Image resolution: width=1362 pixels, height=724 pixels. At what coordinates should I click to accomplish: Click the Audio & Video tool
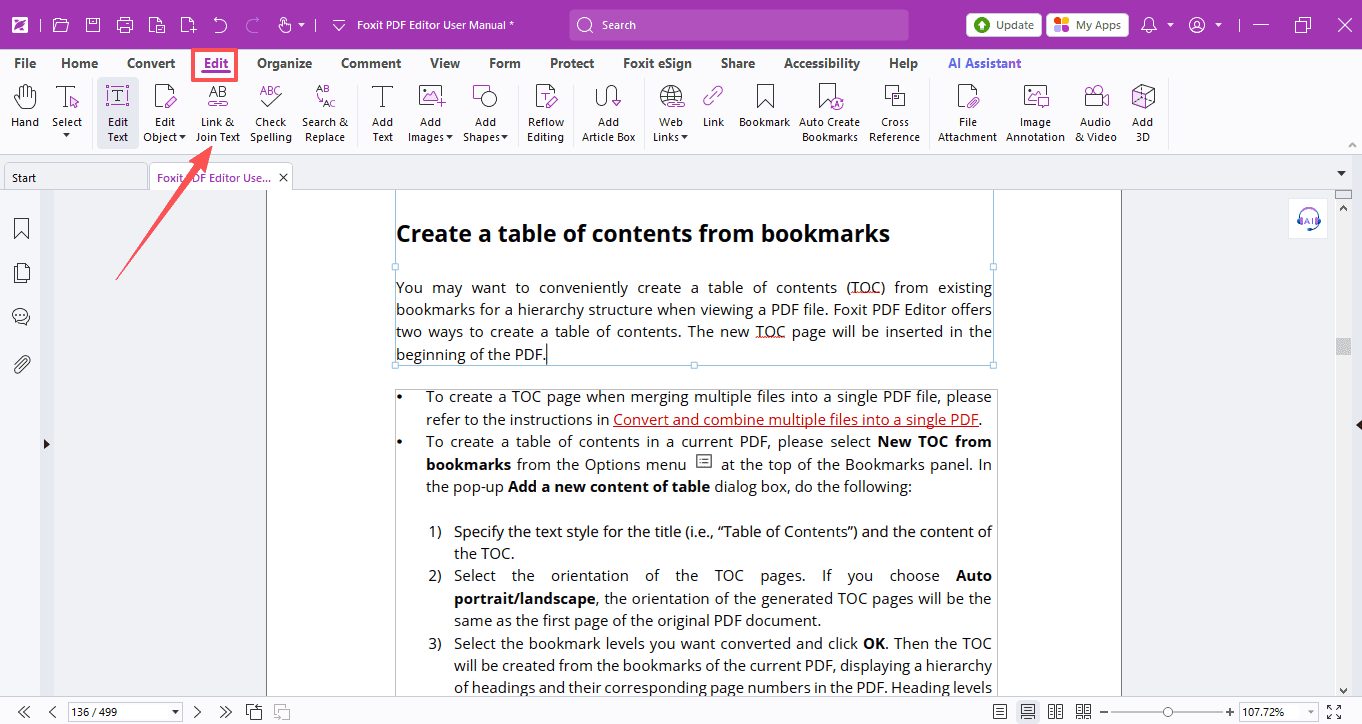coord(1096,113)
